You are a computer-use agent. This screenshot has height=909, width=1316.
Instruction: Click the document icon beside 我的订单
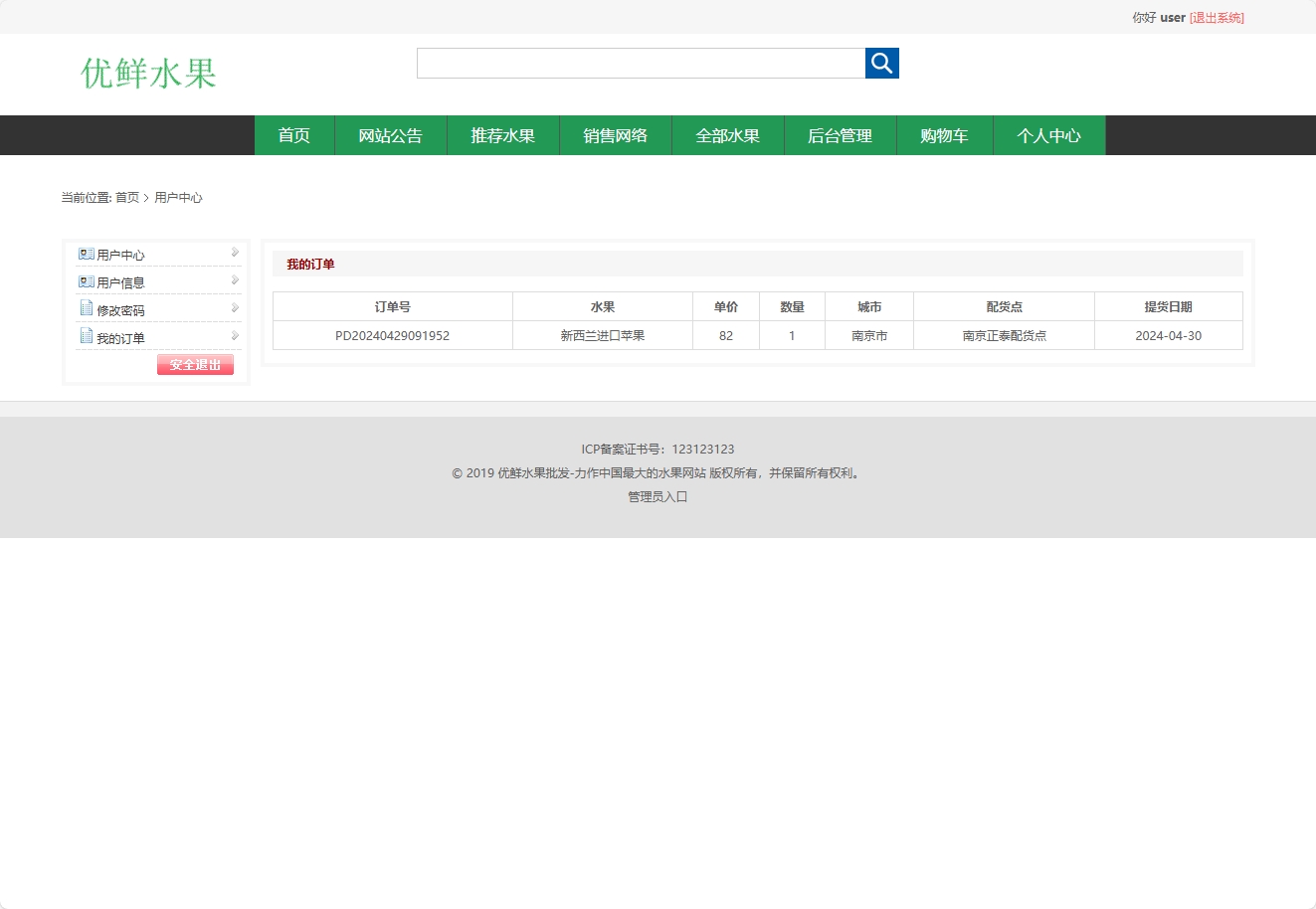coord(86,336)
